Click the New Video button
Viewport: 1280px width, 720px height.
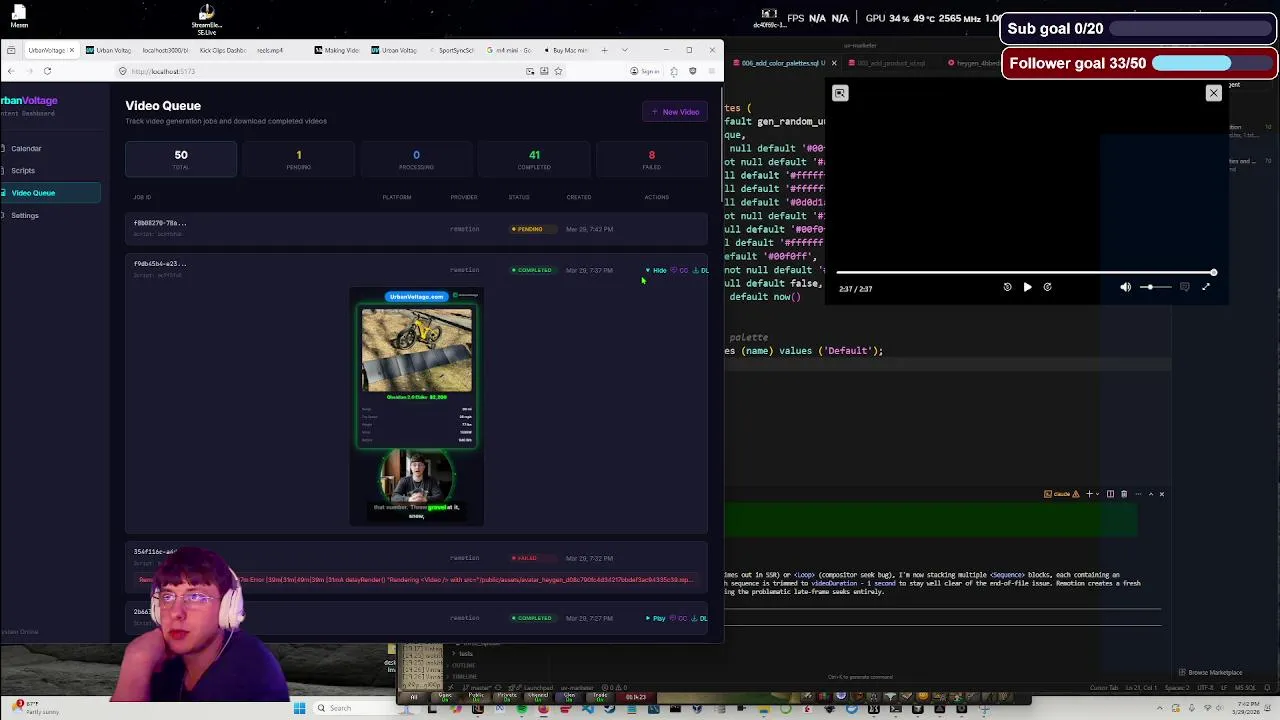pos(675,112)
